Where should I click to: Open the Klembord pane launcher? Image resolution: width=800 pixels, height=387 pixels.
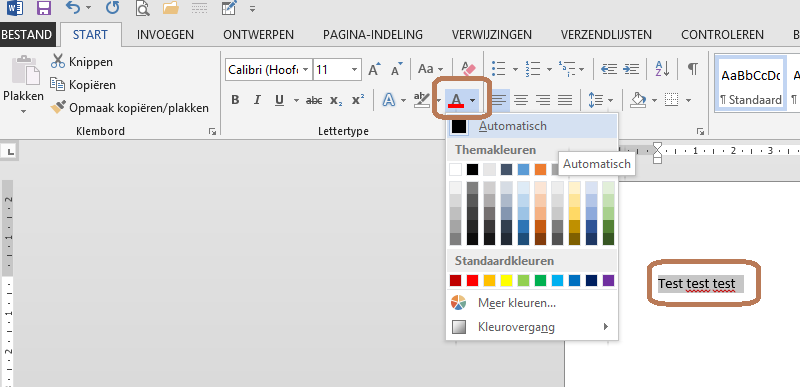[212, 132]
